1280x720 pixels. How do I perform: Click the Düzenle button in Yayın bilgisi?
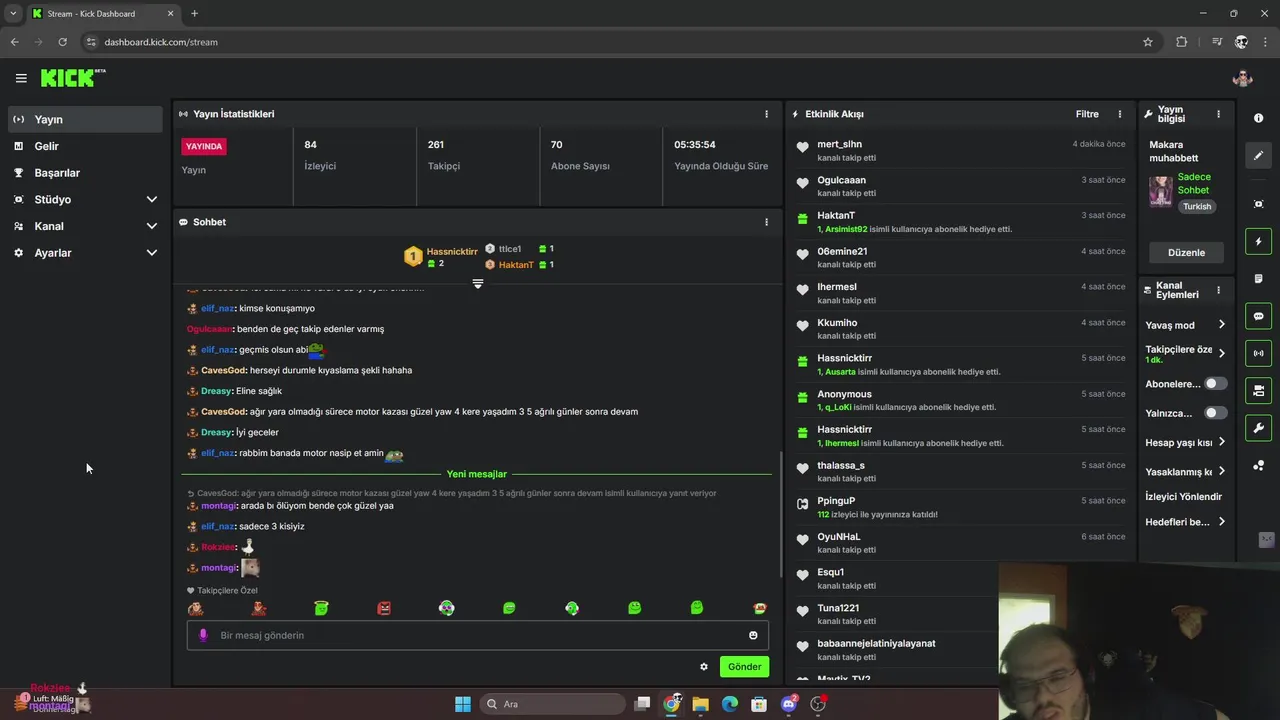(x=1186, y=252)
